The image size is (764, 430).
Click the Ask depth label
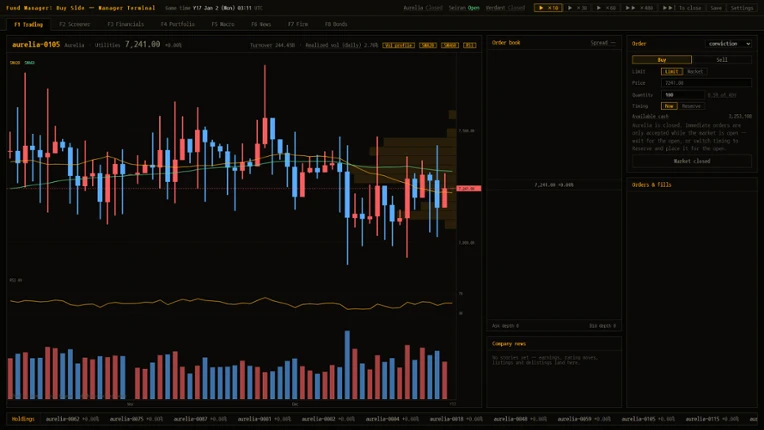click(x=505, y=326)
